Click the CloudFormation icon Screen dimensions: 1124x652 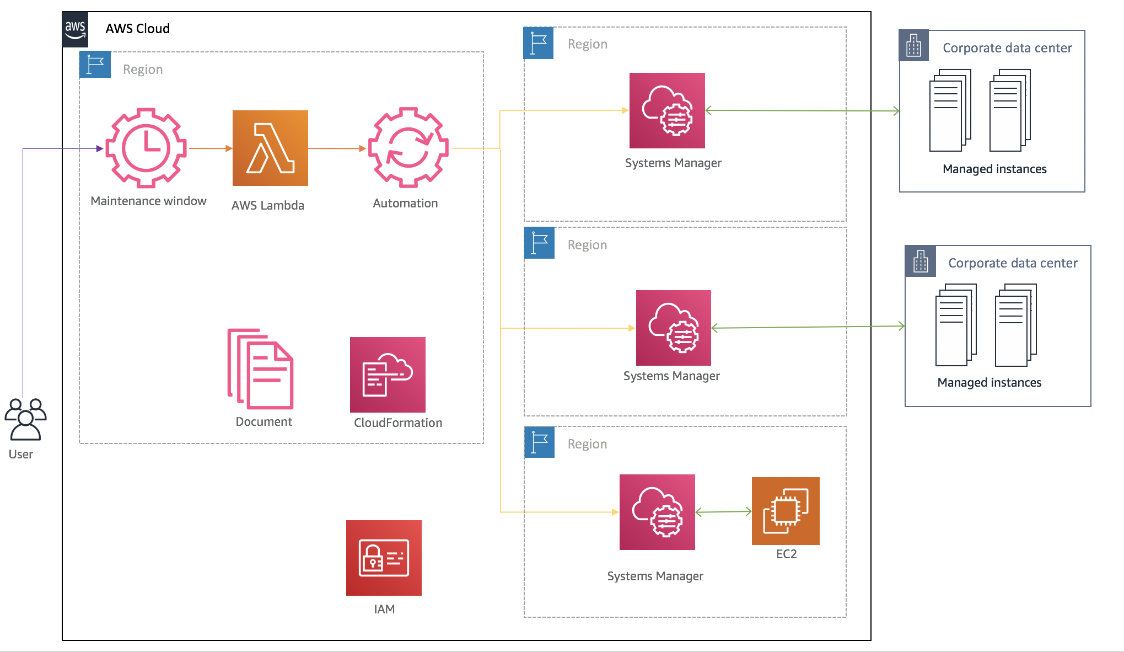[387, 374]
